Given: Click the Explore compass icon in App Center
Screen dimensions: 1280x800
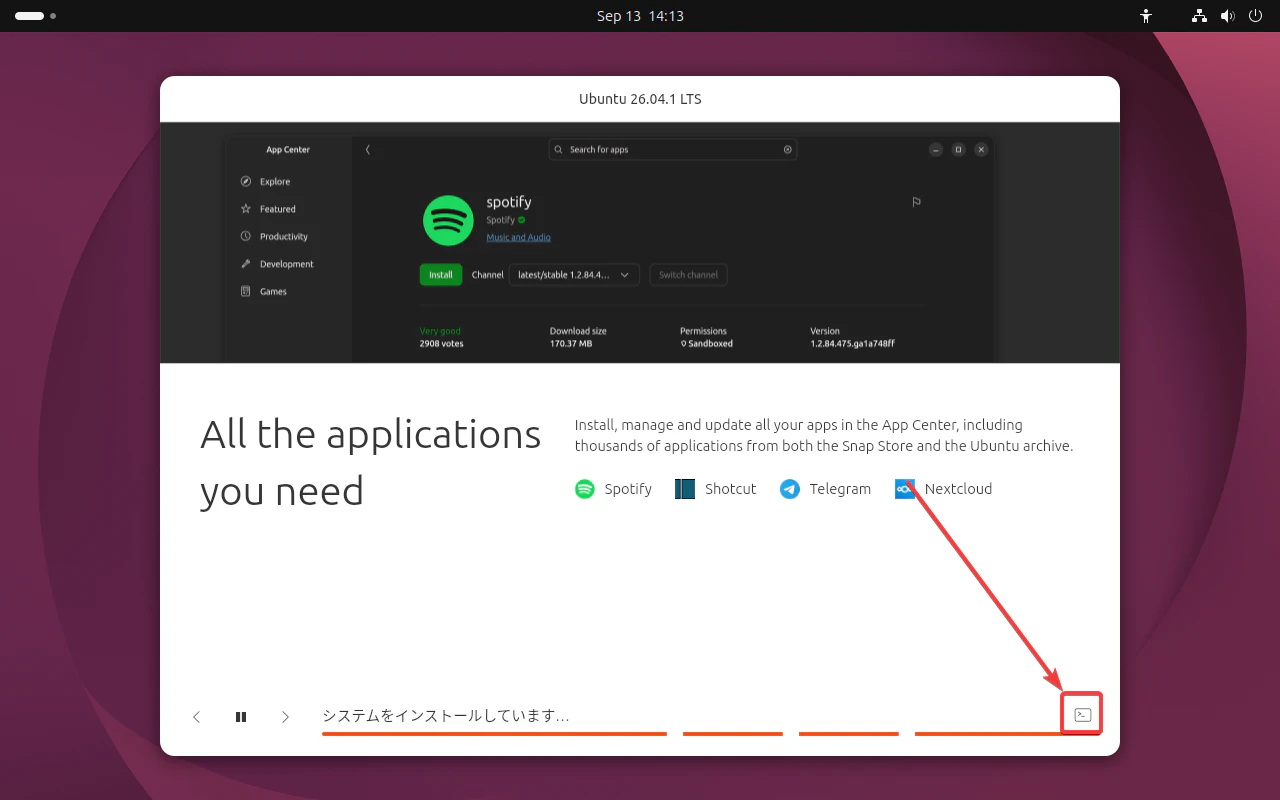Looking at the screenshot, I should point(246,181).
